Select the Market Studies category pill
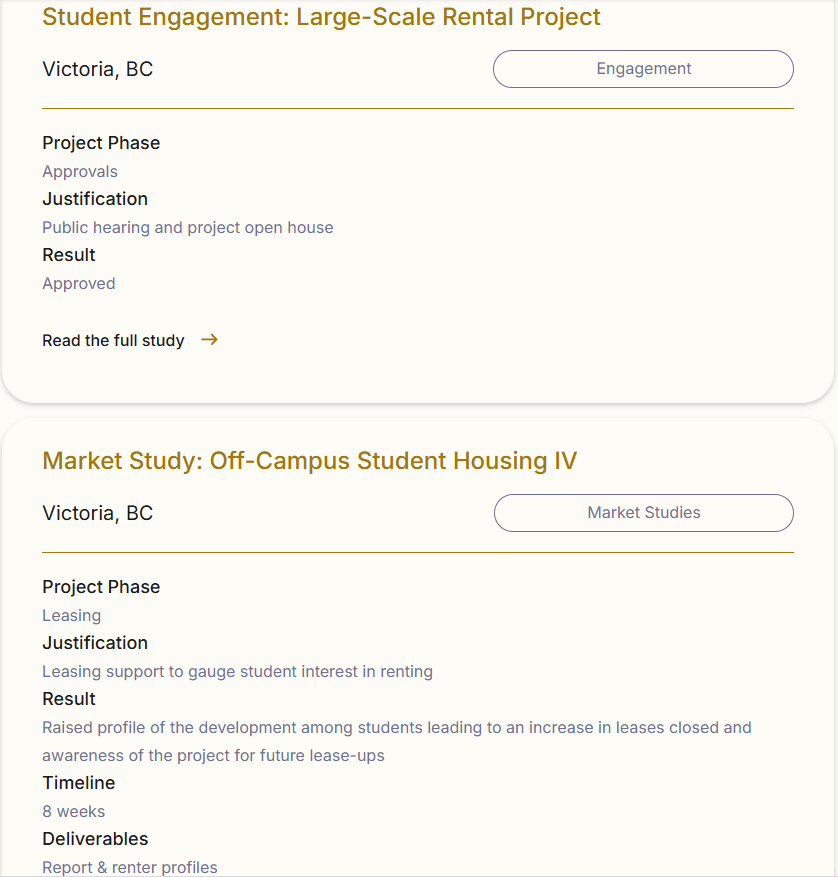Image resolution: width=838 pixels, height=877 pixels. coord(643,513)
